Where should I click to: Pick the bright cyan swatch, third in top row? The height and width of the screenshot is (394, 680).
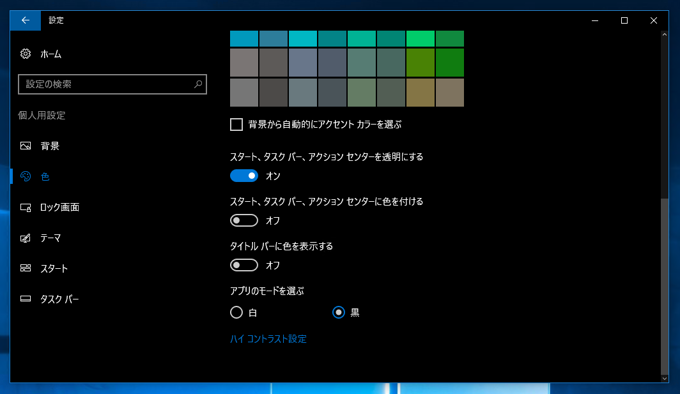(x=303, y=39)
